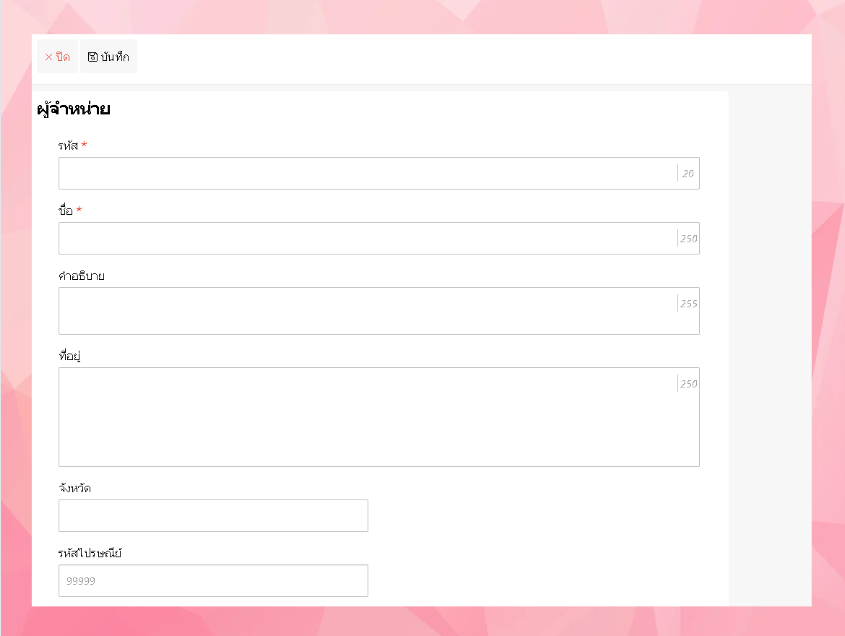The image size is (845, 636).
Task: Click the 250 character counter in ที่อยู่ field
Action: [688, 384]
